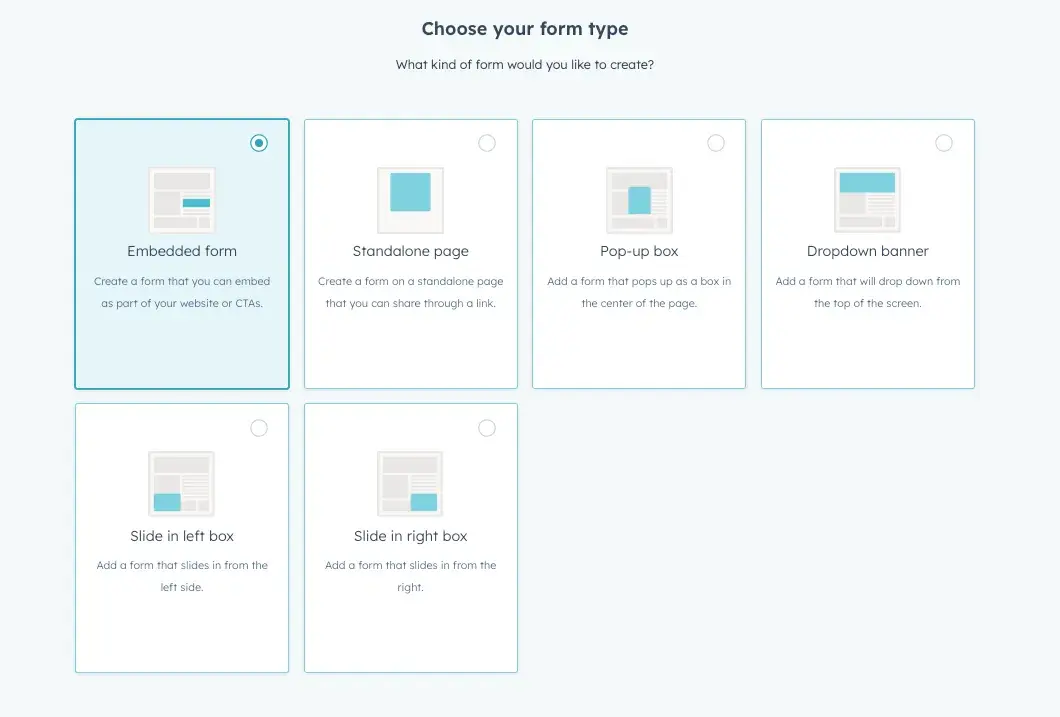The width and height of the screenshot is (1060, 717).
Task: Click the "Embedded form" title text
Action: 182,251
